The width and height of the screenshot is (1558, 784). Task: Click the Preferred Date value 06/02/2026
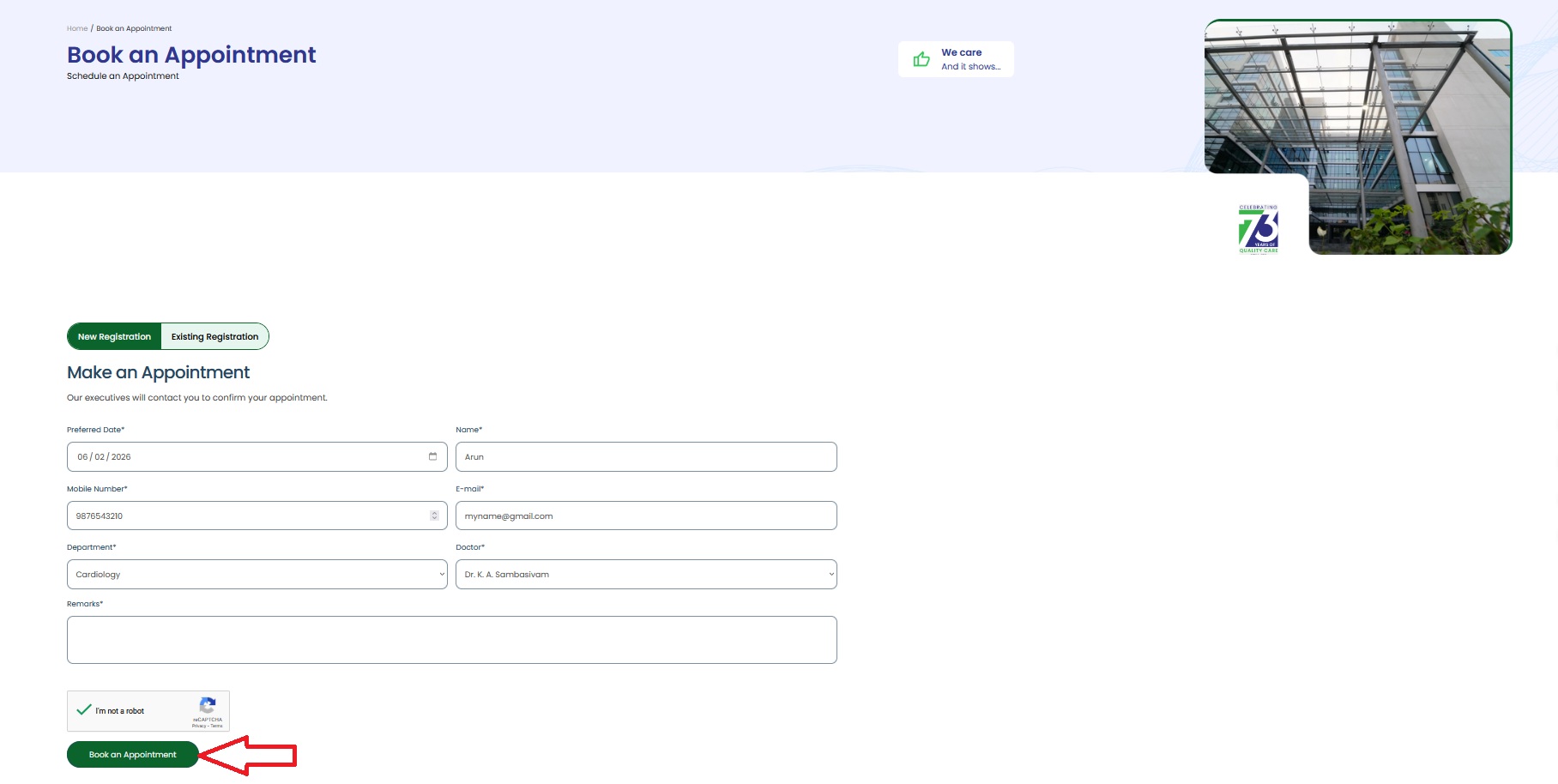click(x=105, y=457)
